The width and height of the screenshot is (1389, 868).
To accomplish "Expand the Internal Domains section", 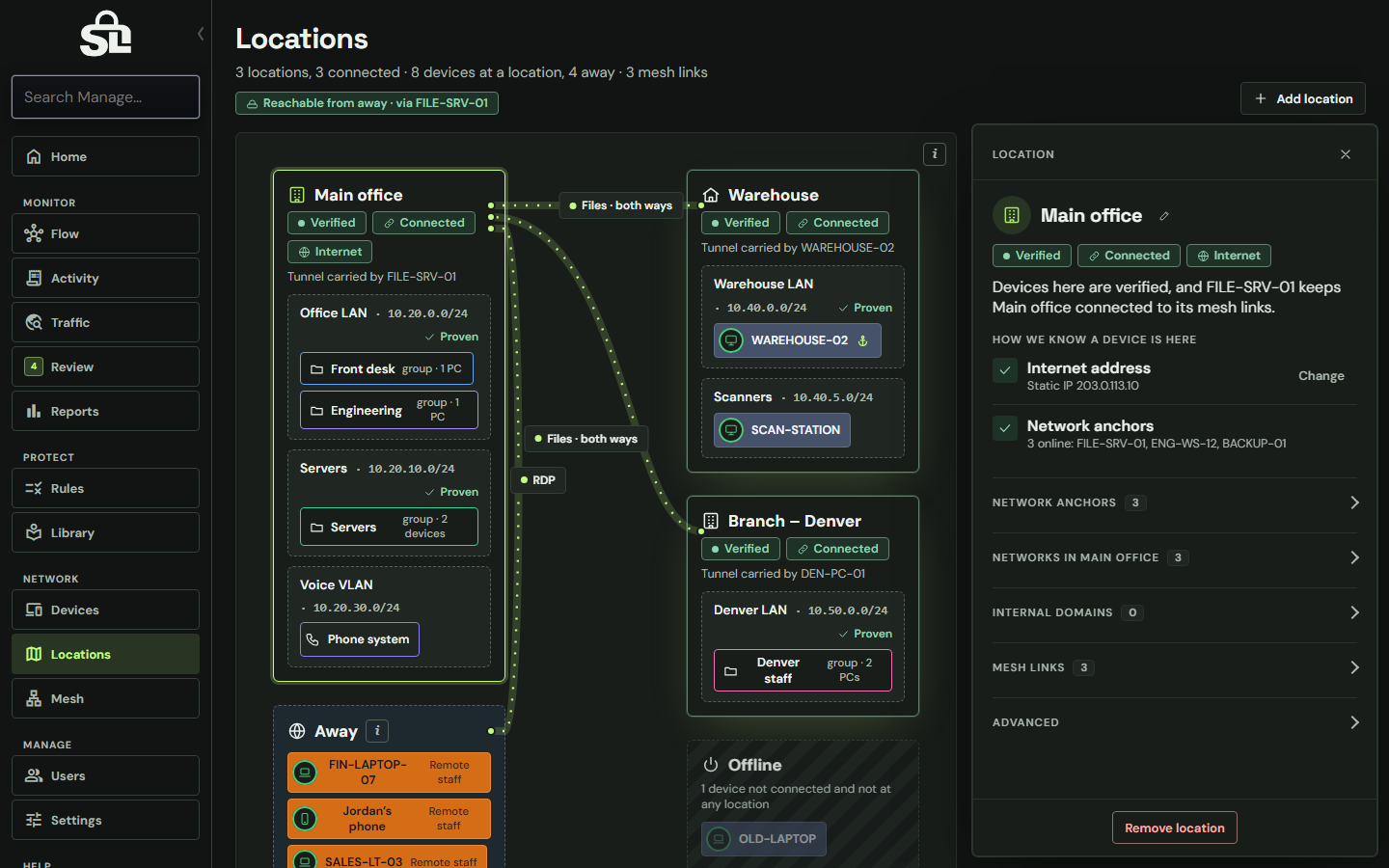I will (1175, 612).
